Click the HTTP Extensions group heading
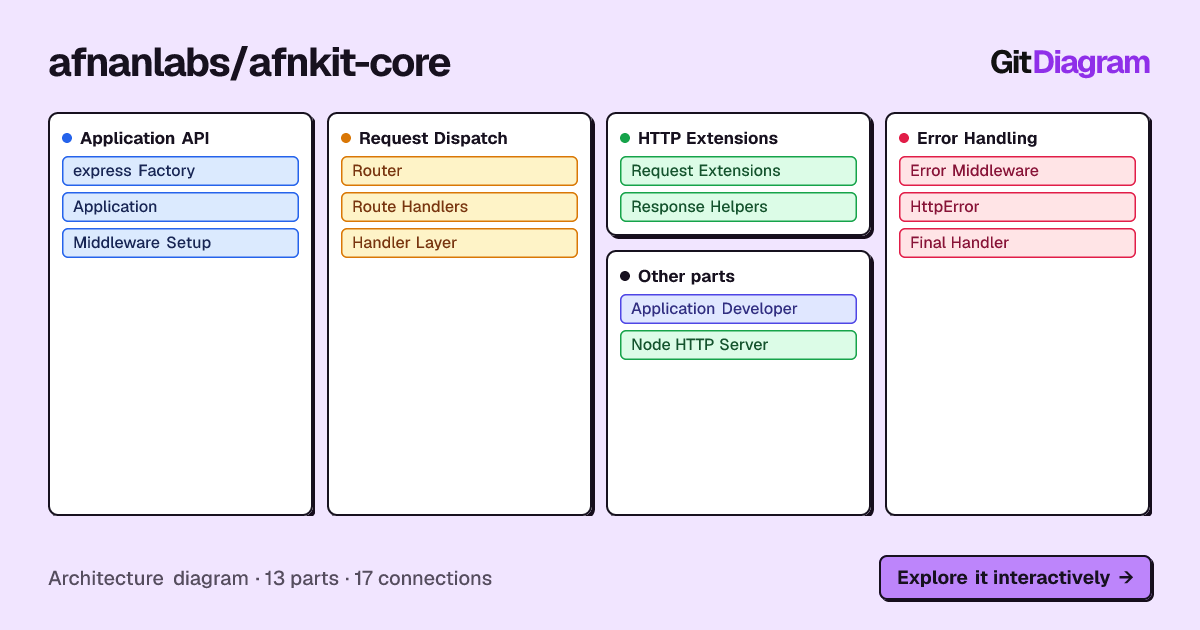The height and width of the screenshot is (630, 1200). click(708, 138)
